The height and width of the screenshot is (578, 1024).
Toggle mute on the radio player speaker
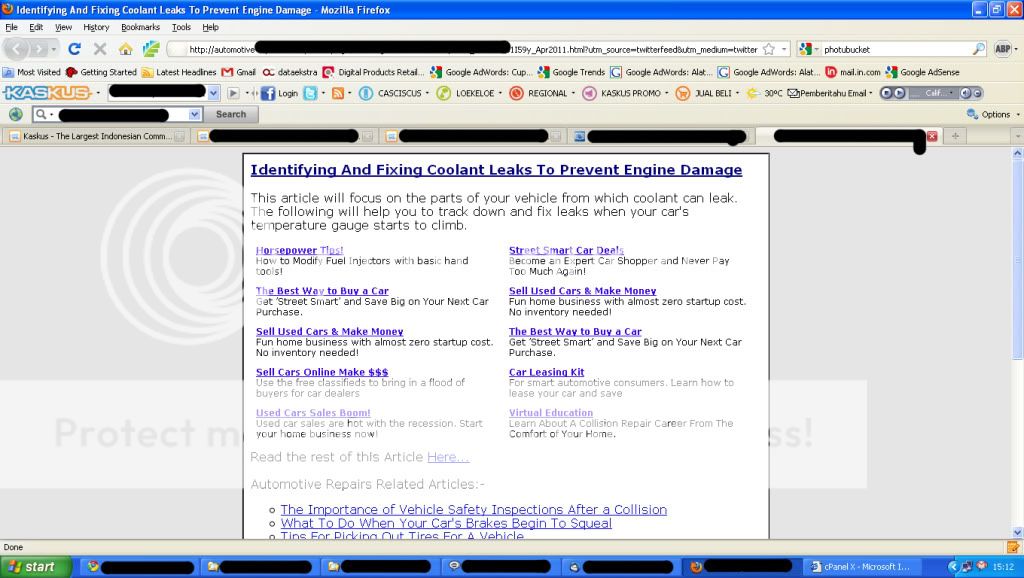click(x=966, y=93)
